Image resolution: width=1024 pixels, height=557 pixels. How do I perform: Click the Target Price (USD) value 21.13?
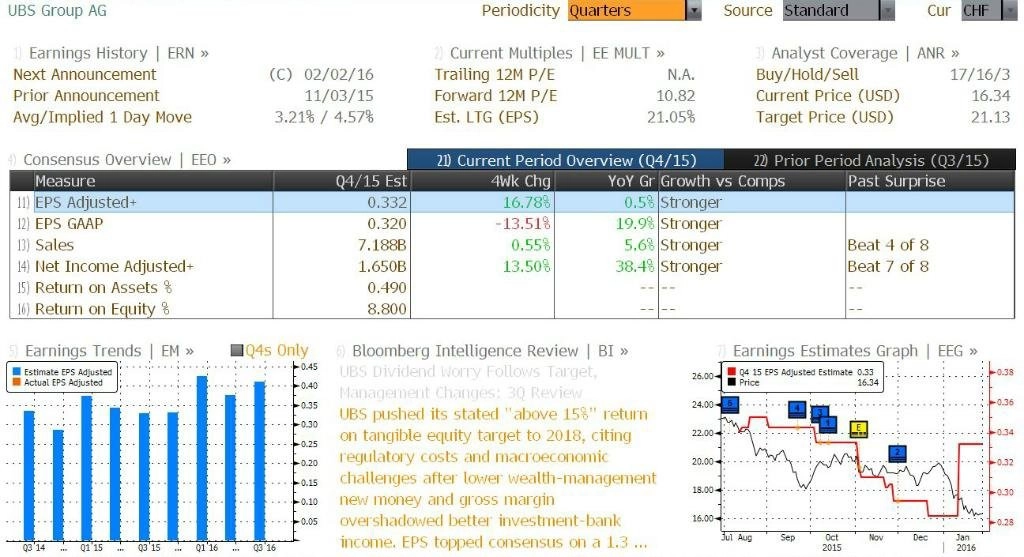991,118
